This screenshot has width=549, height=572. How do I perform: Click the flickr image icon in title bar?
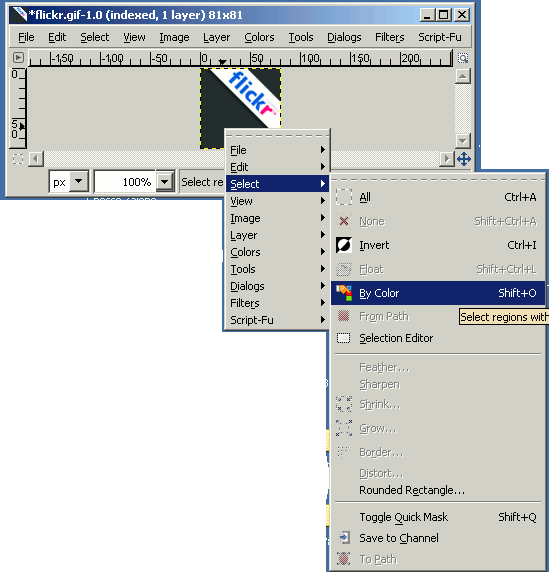click(18, 15)
